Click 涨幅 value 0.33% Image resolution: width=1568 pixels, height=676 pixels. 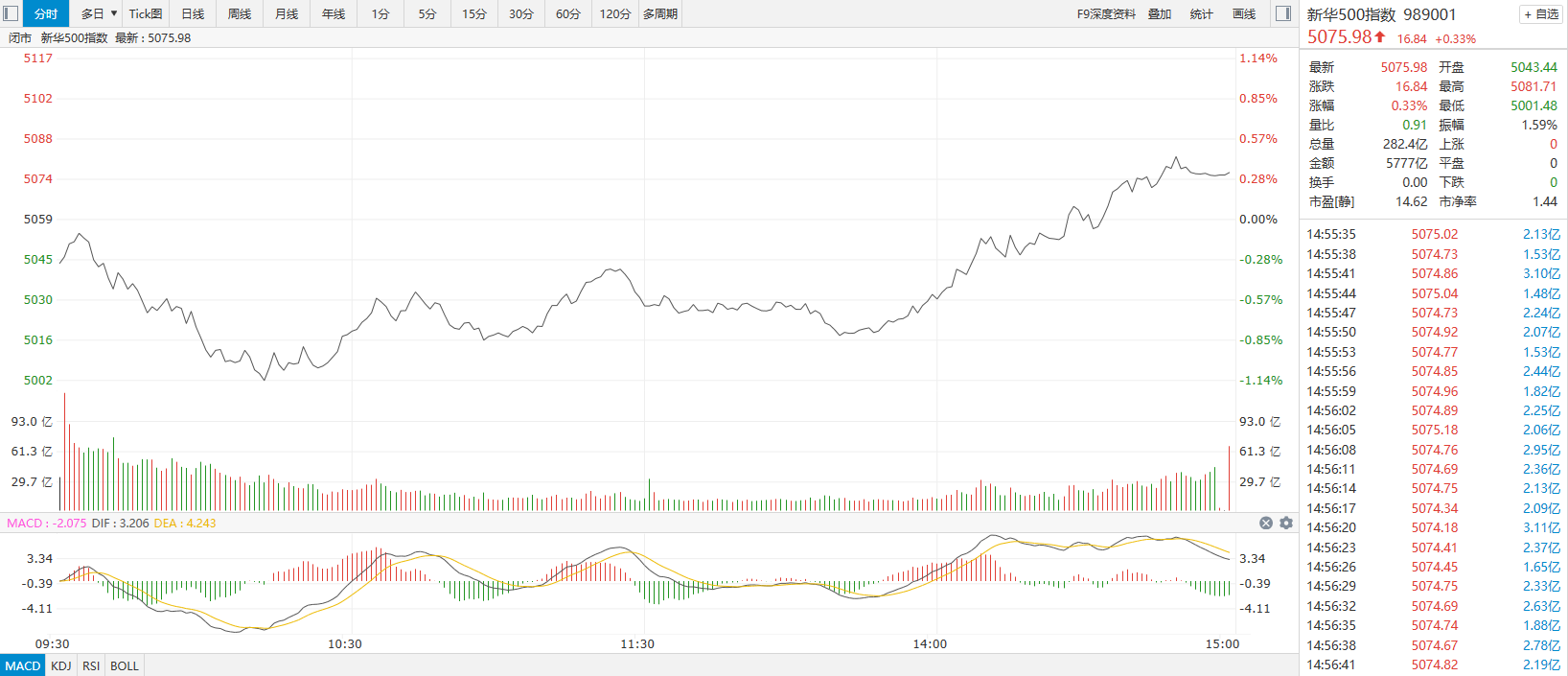1409,105
